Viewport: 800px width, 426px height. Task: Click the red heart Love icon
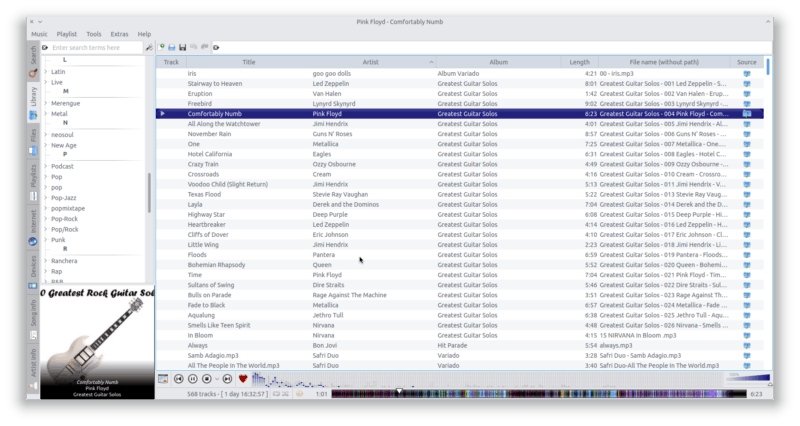tap(243, 379)
